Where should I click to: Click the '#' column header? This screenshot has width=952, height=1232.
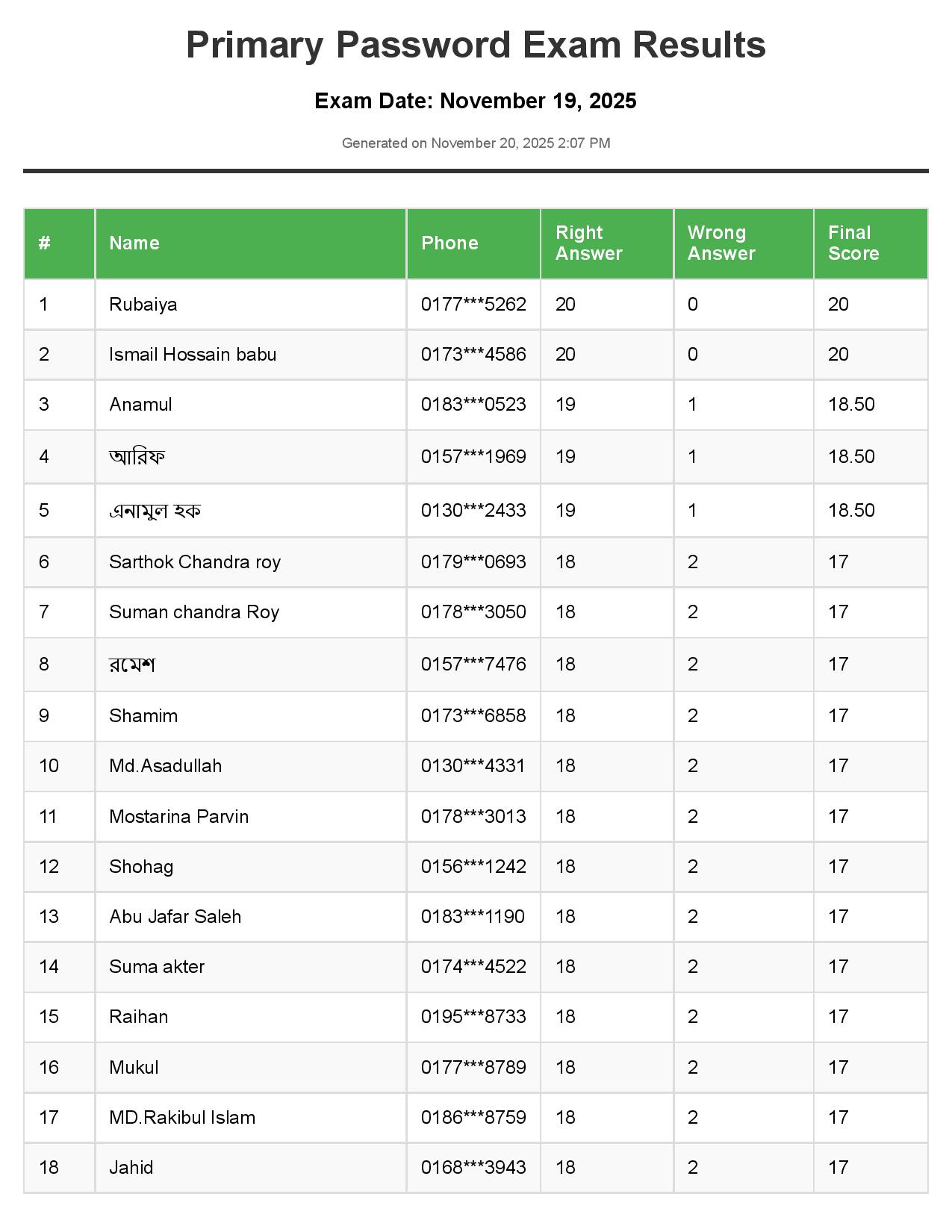coord(45,243)
